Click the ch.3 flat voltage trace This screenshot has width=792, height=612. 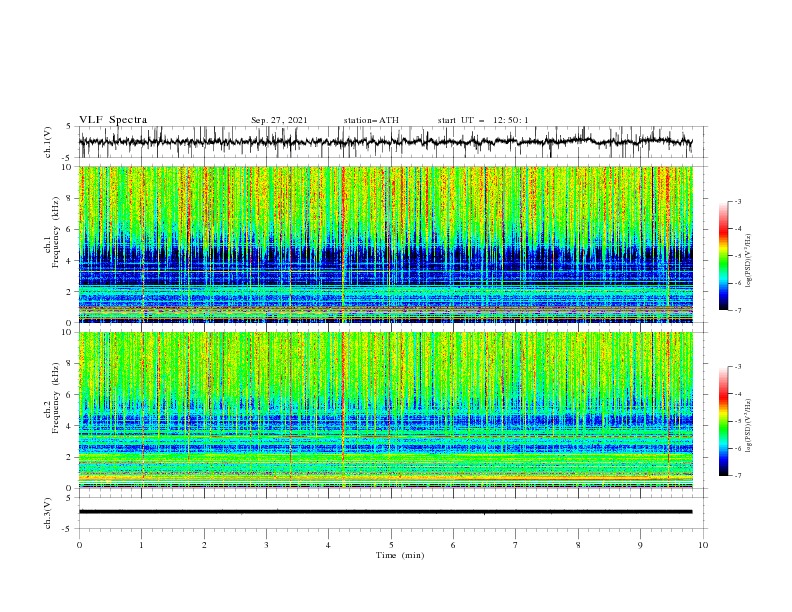point(385,512)
